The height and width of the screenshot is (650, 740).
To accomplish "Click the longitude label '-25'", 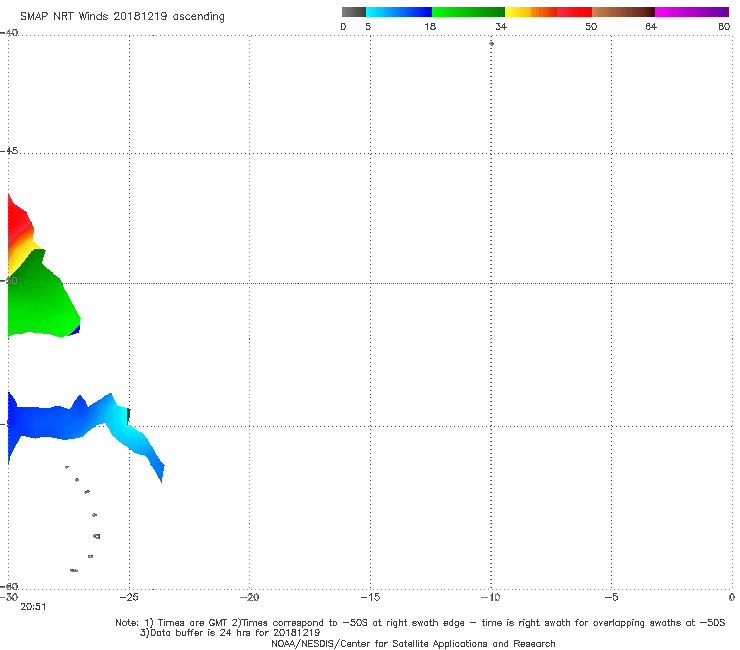I will pyautogui.click(x=129, y=597).
